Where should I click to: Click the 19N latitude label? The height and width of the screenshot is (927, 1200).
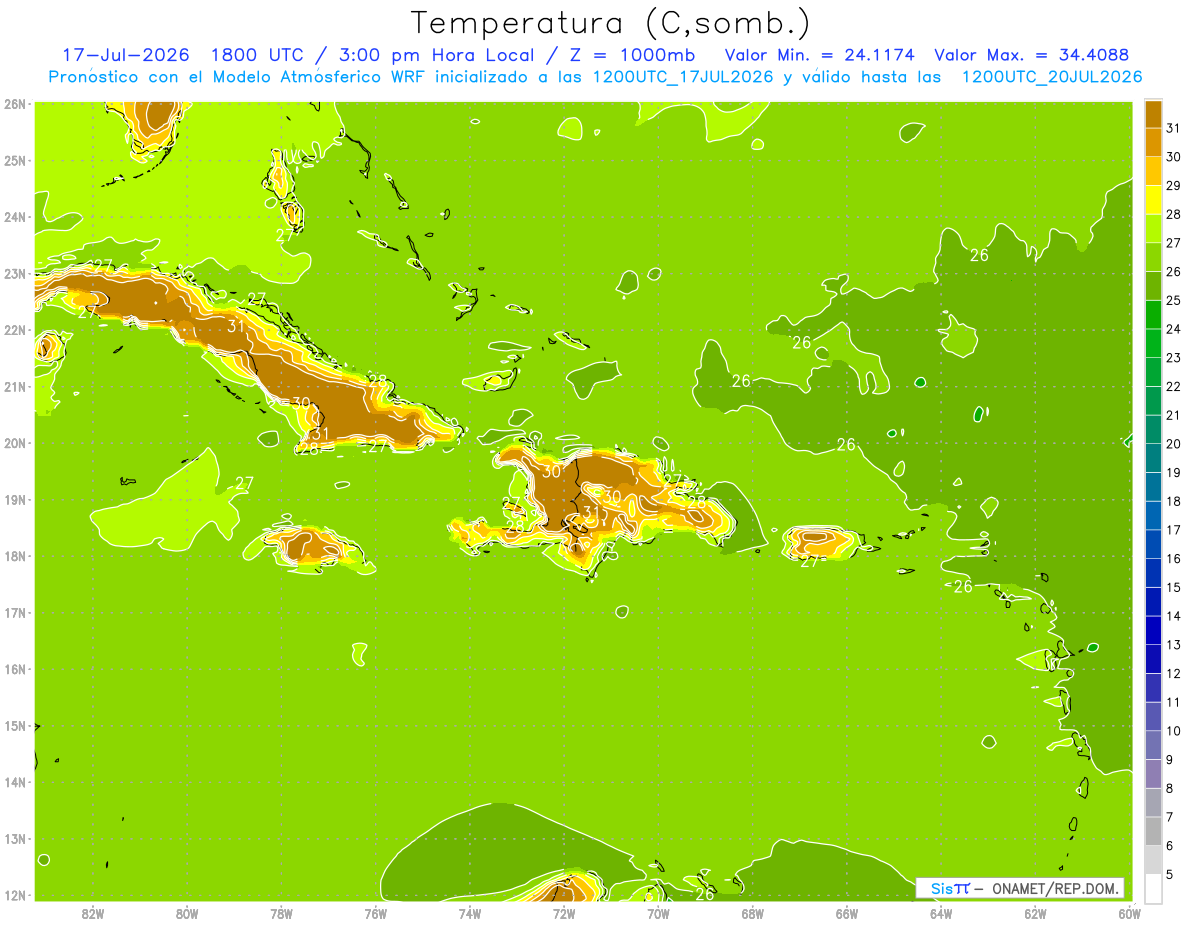(16, 499)
